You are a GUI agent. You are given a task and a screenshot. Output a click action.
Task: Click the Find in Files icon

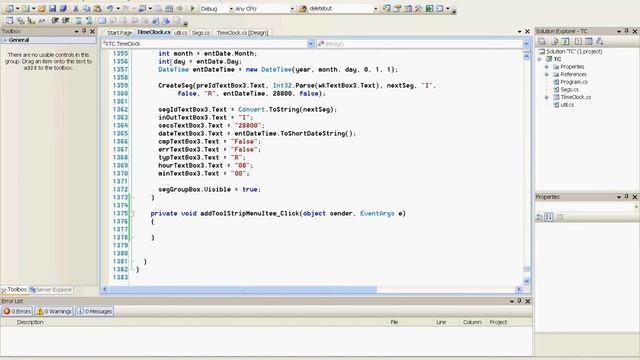point(303,9)
